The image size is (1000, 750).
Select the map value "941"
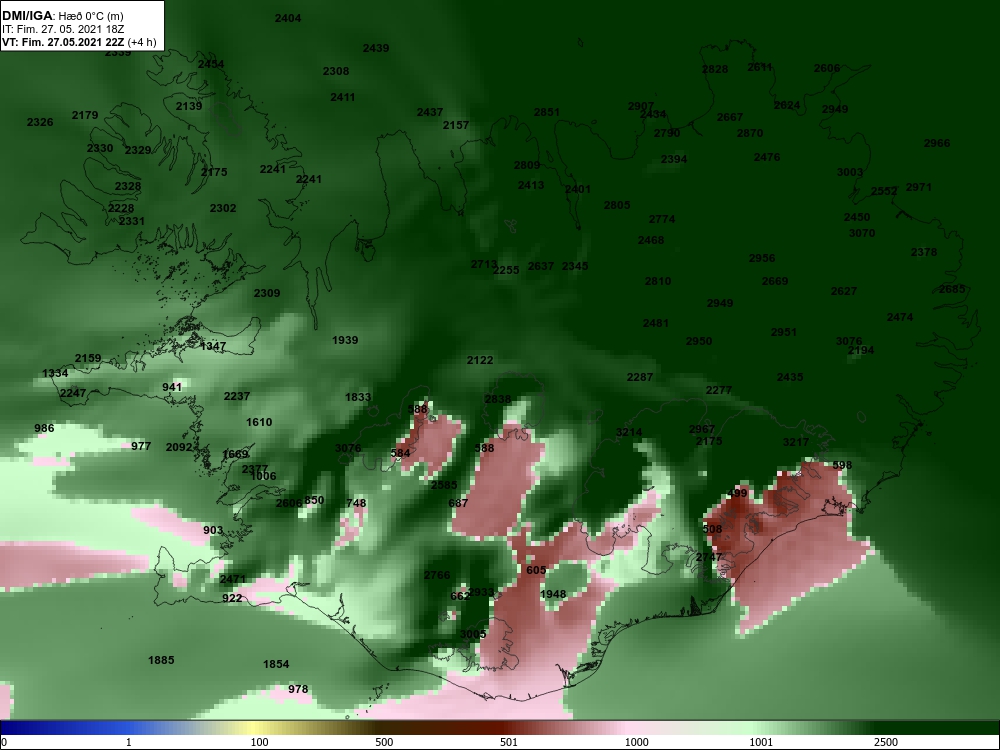tap(172, 386)
